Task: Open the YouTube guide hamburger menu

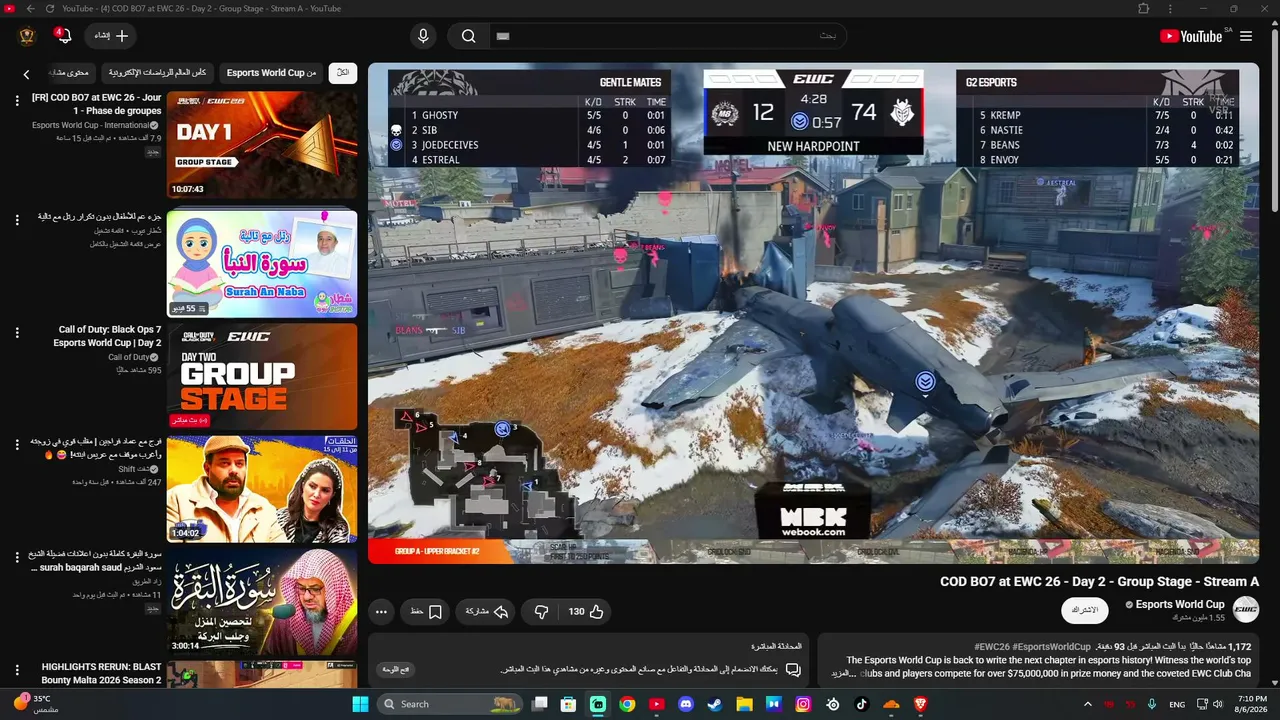Action: (x=1246, y=36)
